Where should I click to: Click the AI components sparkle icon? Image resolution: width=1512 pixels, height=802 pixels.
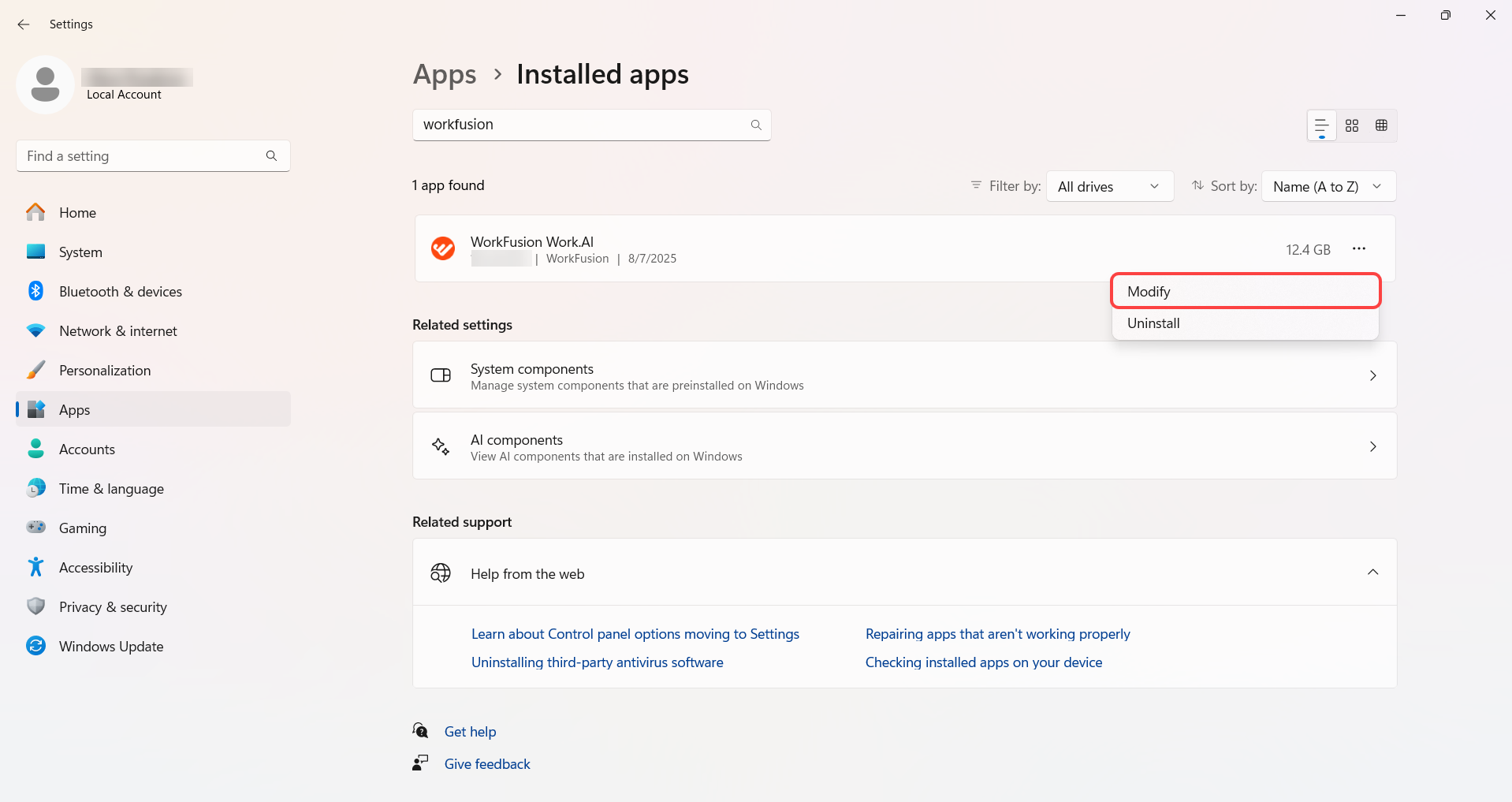point(441,446)
